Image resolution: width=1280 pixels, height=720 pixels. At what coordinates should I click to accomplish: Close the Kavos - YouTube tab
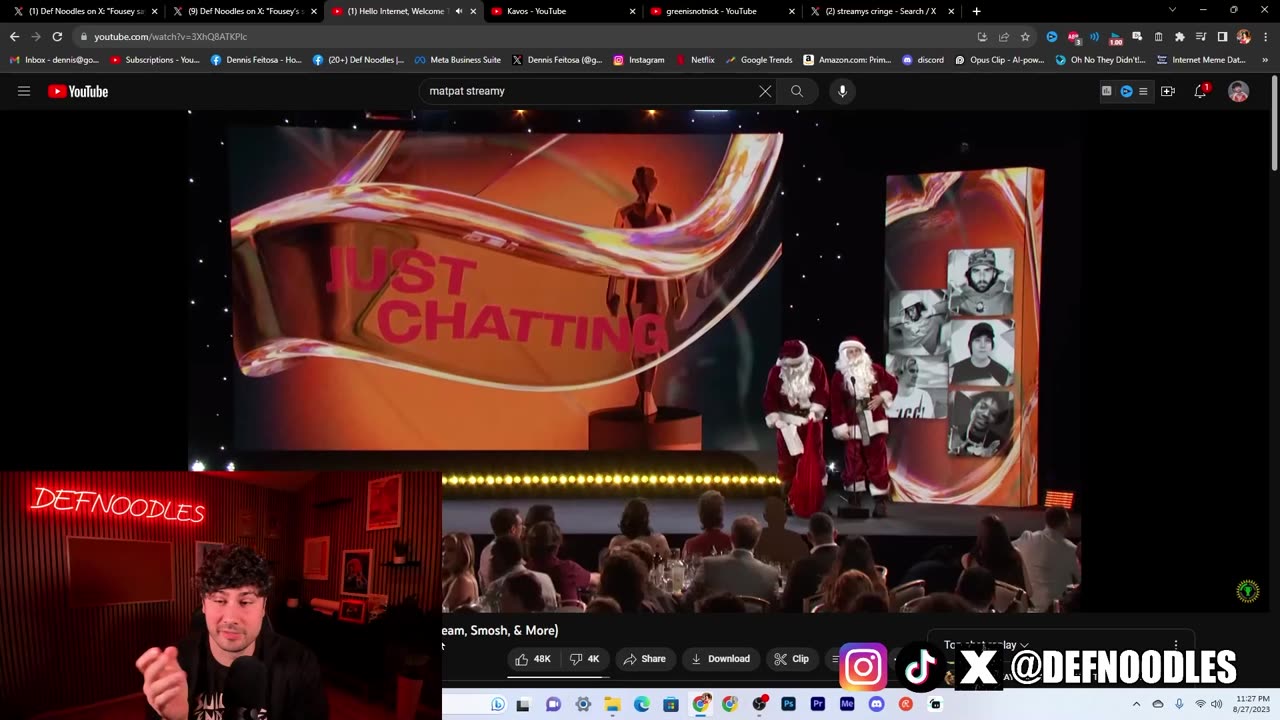(x=632, y=11)
